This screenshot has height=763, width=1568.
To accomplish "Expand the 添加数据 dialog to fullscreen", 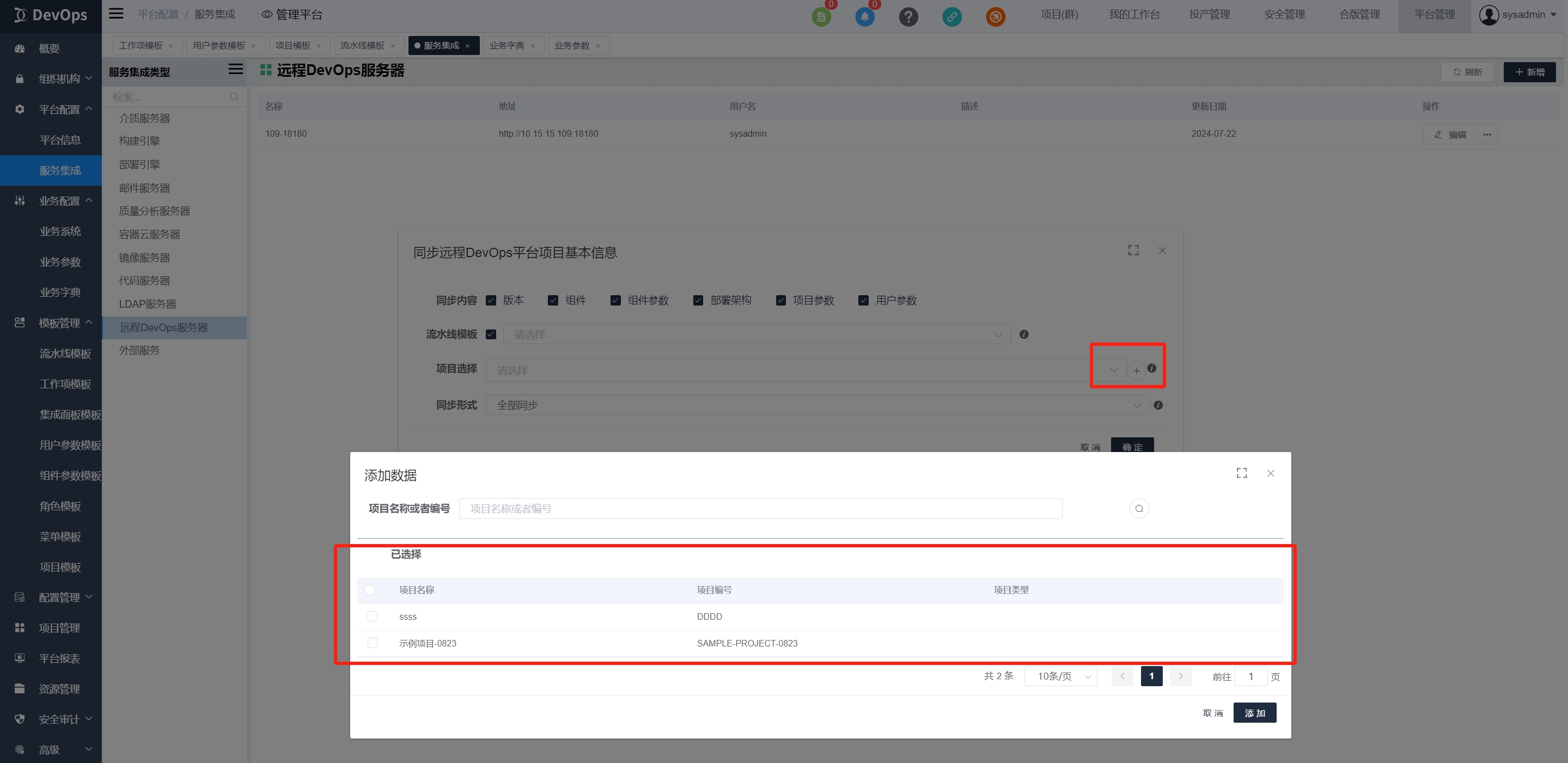I will click(x=1242, y=473).
